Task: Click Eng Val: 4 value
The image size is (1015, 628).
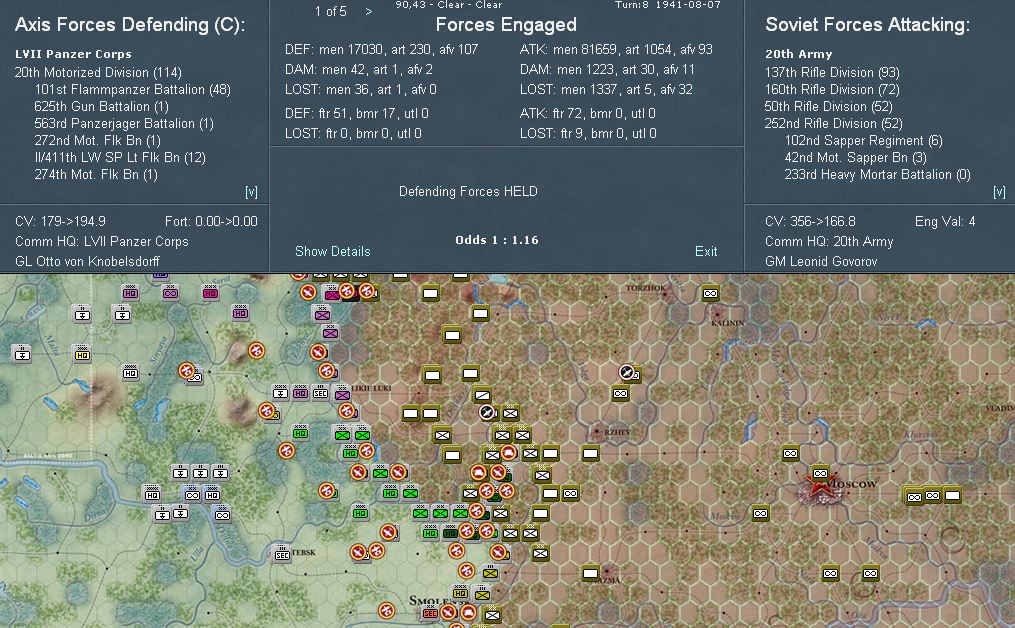Action: [x=944, y=221]
